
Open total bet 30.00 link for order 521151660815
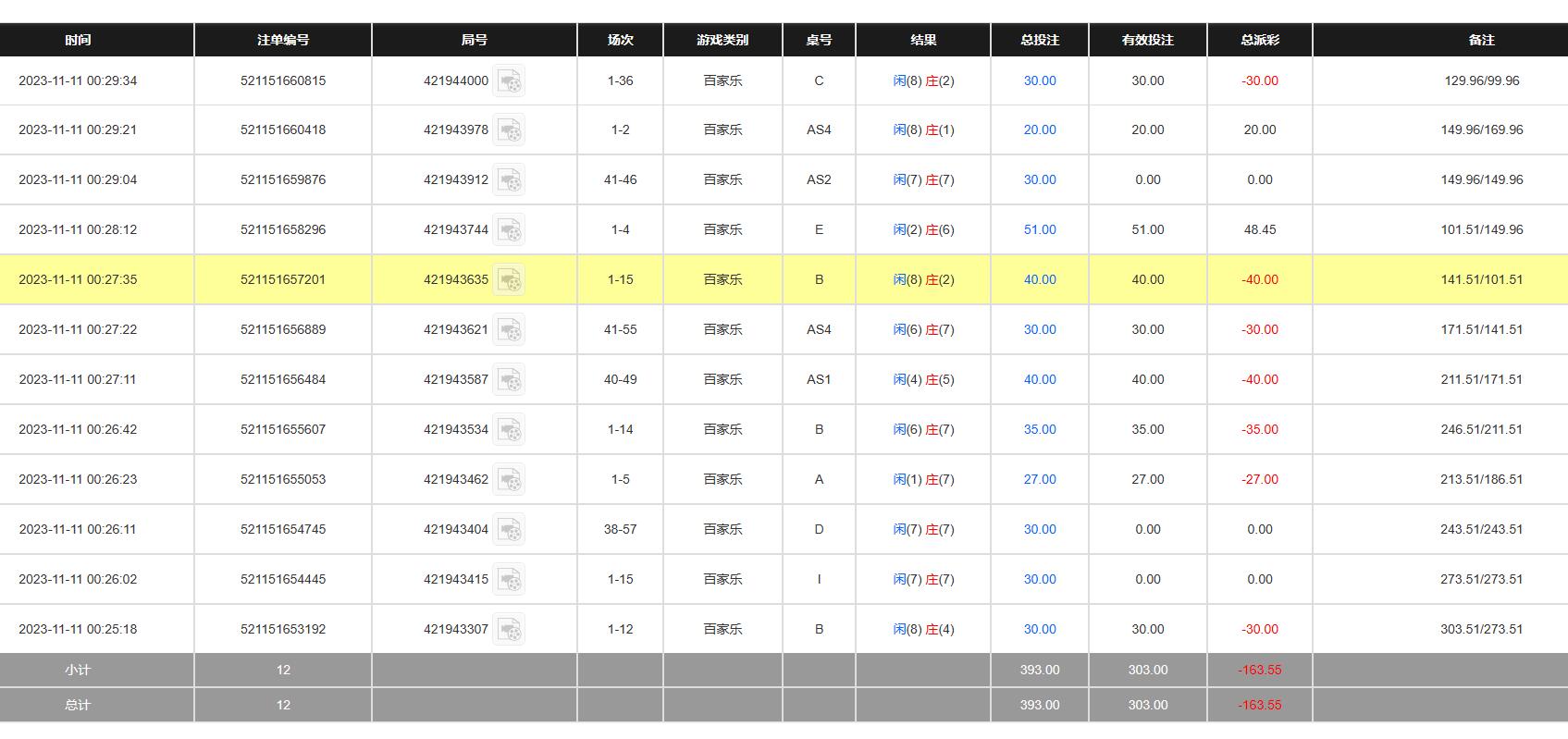(x=1040, y=80)
